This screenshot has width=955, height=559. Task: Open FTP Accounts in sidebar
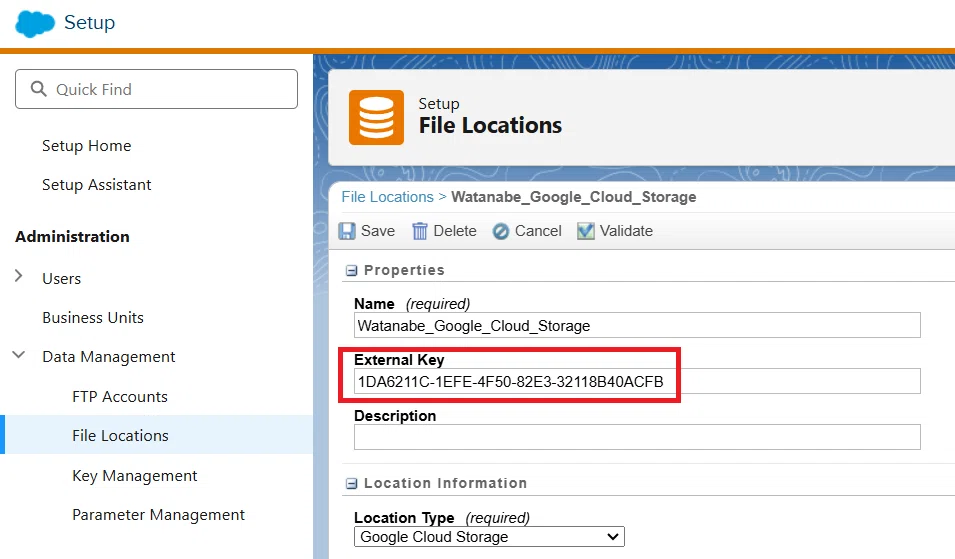coord(119,396)
